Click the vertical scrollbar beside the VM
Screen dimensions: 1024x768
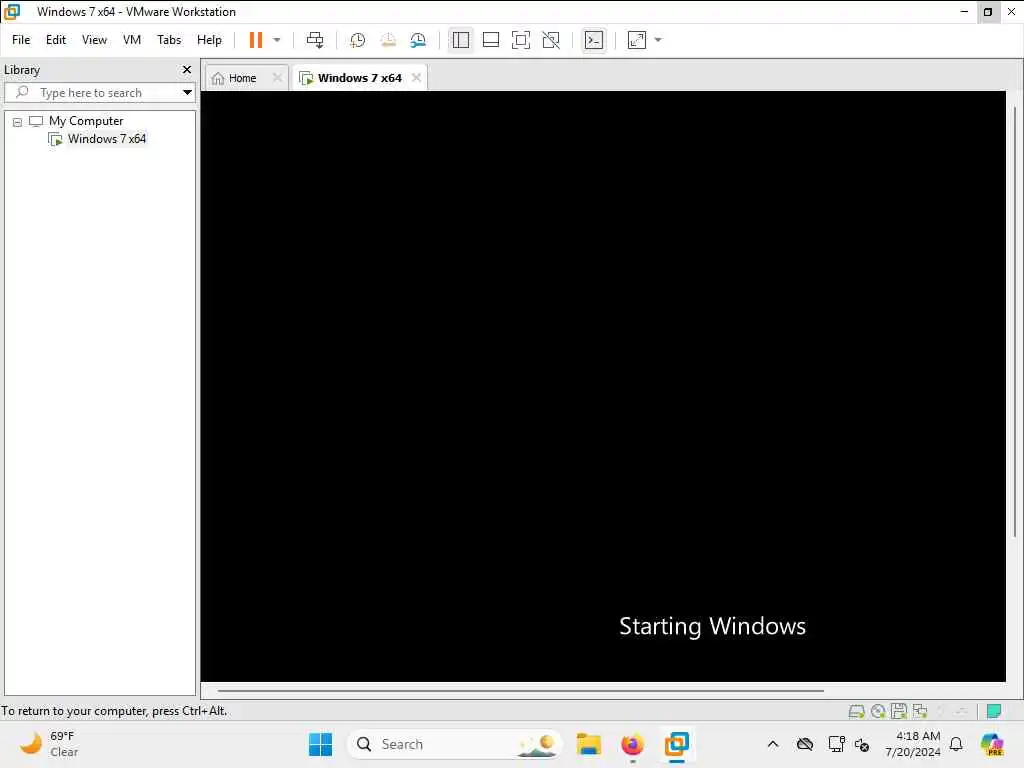coord(1014,322)
